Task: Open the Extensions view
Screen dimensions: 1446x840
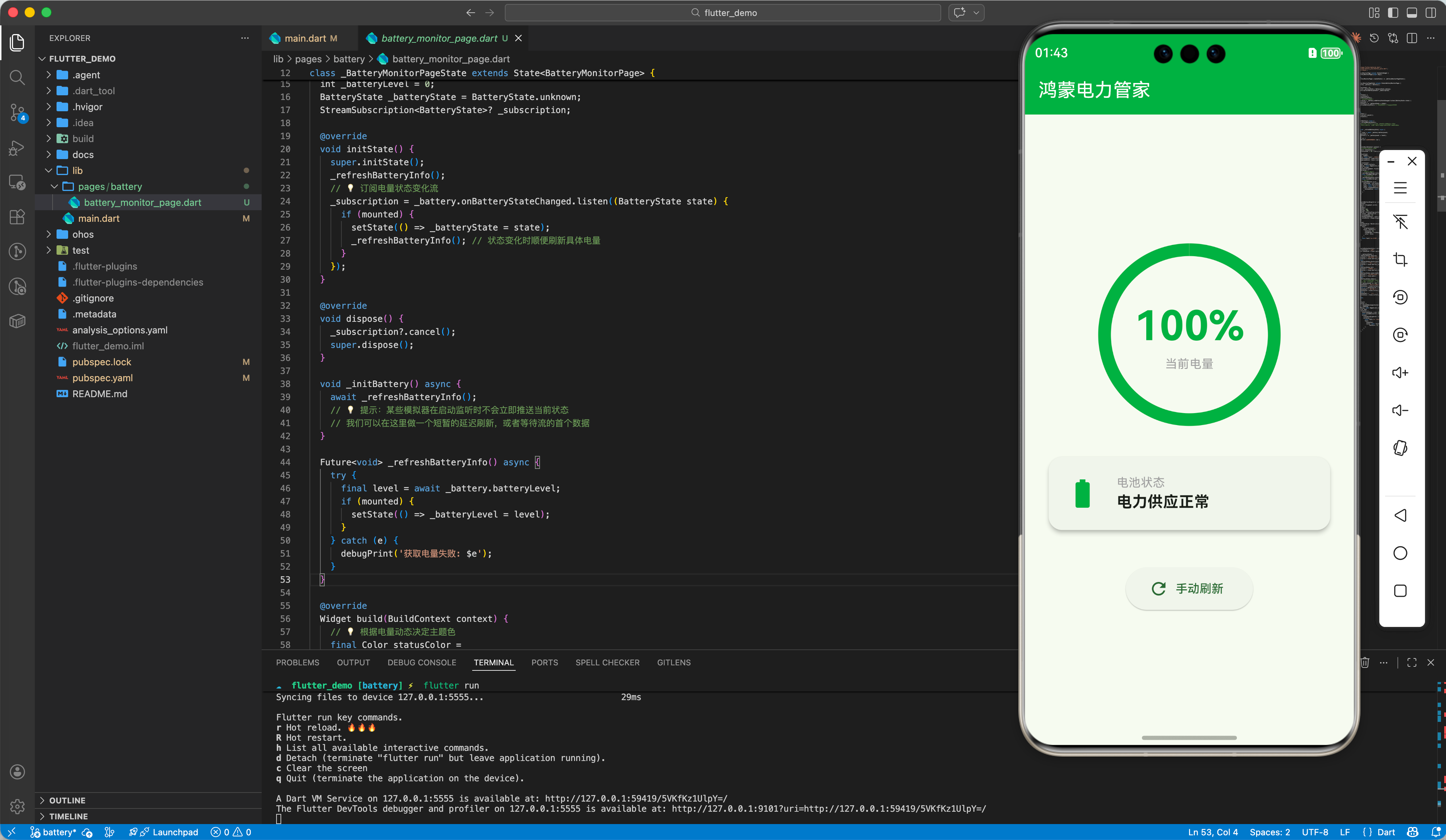Action: pyautogui.click(x=17, y=216)
